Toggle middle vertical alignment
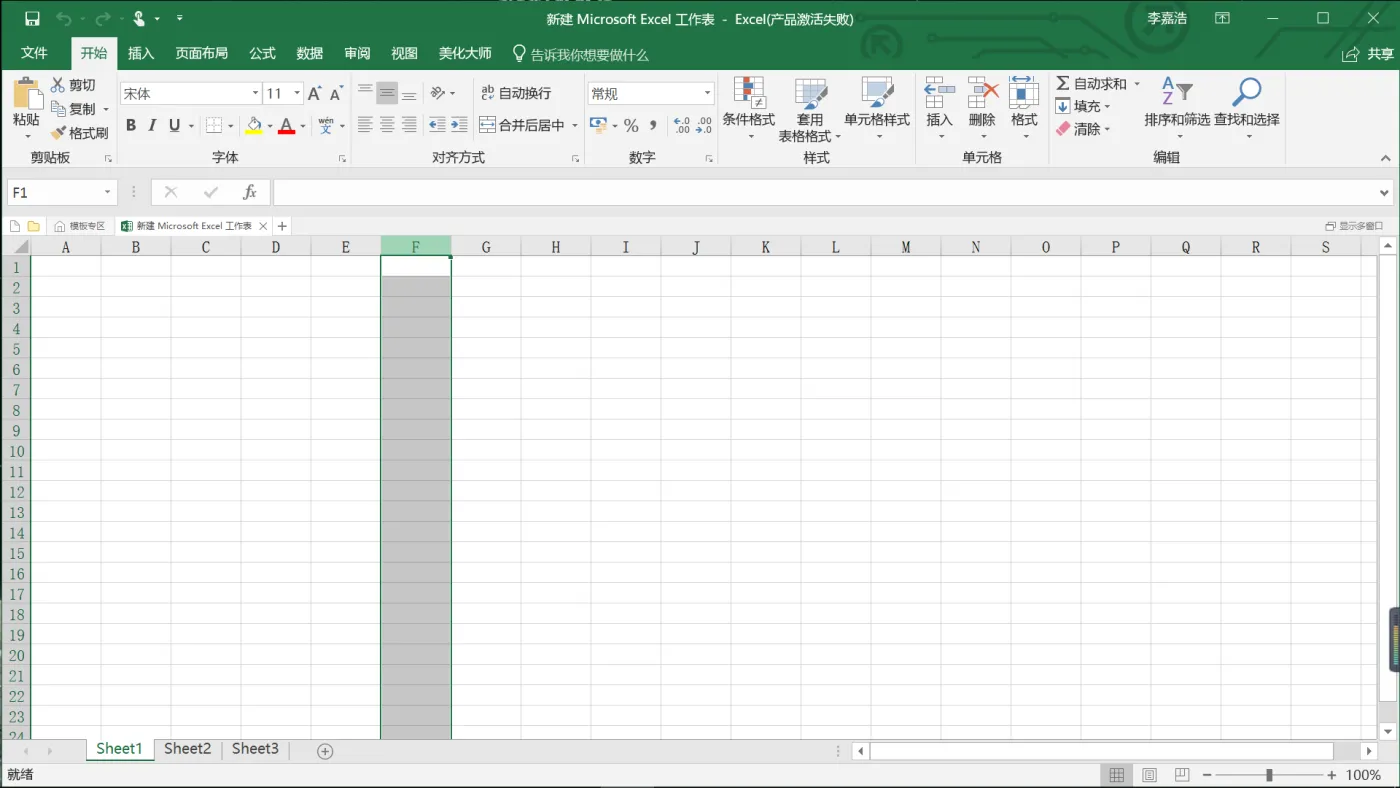The height and width of the screenshot is (788, 1400). click(387, 93)
